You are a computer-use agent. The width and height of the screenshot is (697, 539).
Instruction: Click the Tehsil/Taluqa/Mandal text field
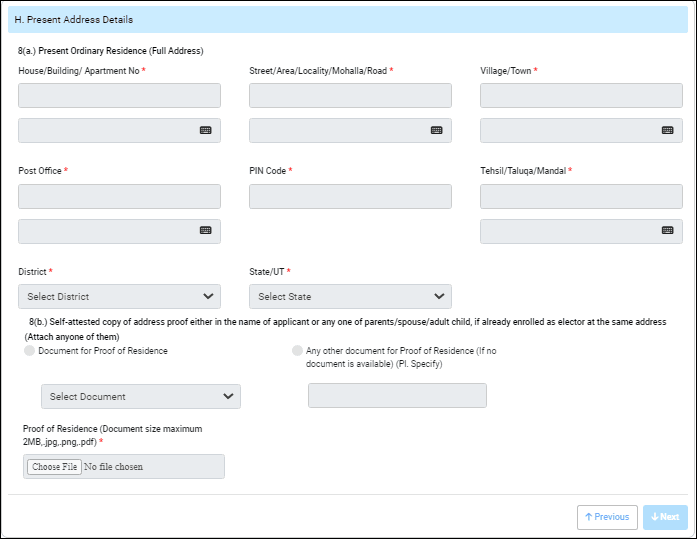581,196
